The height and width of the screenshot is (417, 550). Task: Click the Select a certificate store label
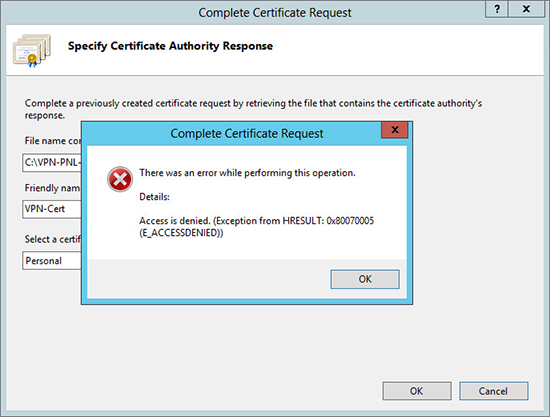[x=53, y=239]
